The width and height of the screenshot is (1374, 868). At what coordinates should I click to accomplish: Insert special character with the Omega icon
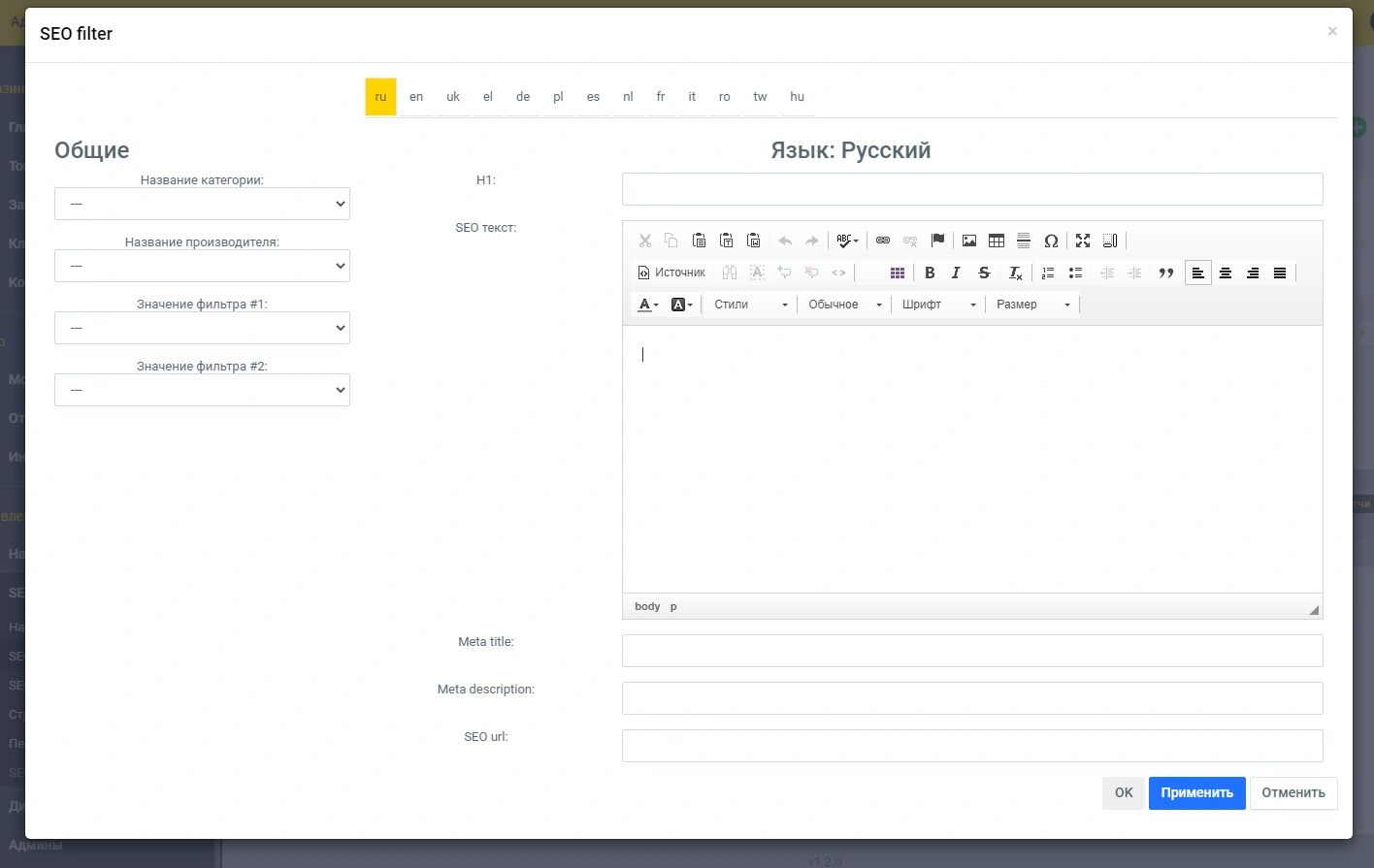coord(1051,241)
